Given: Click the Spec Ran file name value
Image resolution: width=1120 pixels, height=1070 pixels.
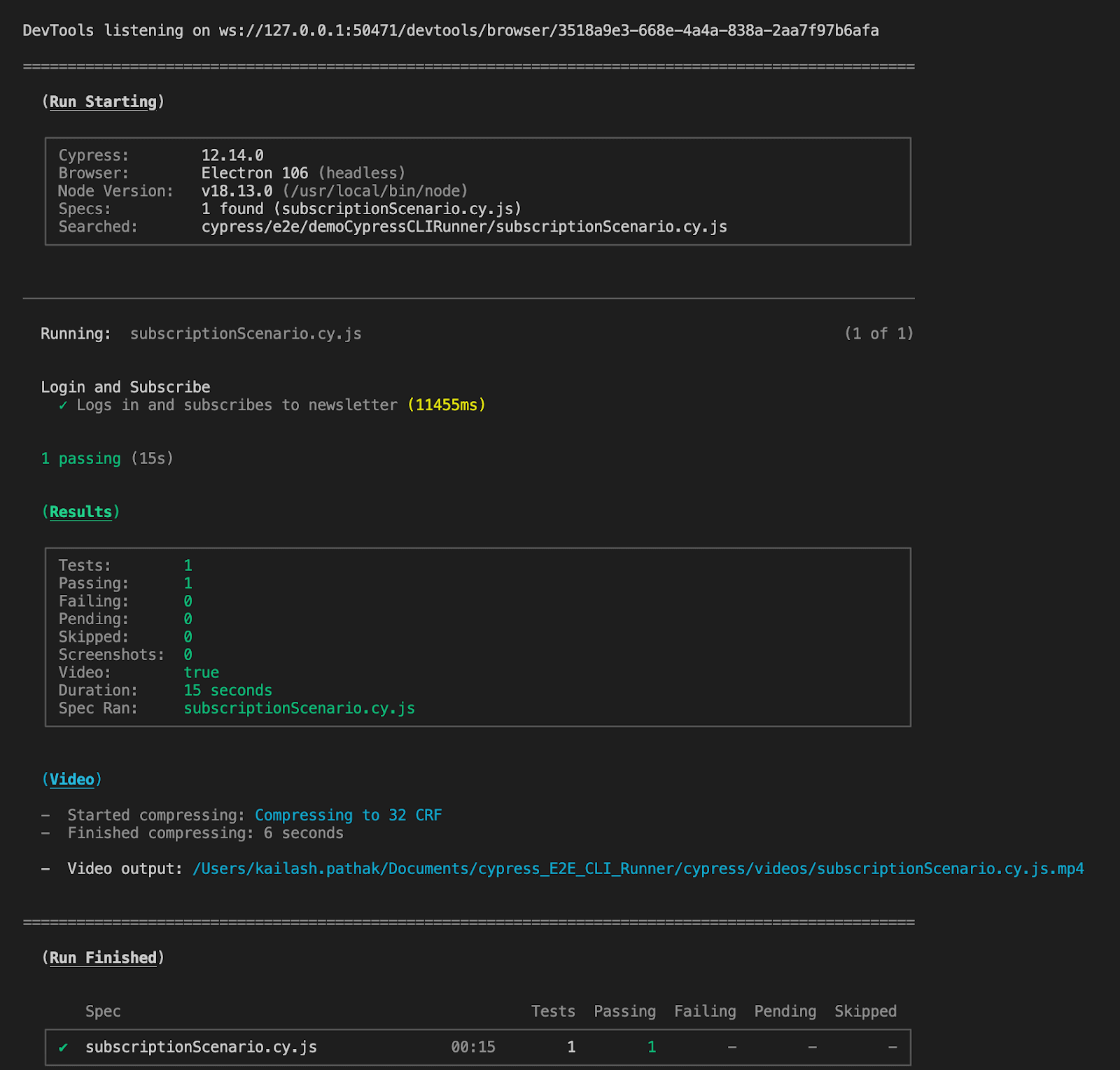Looking at the screenshot, I should pos(299,708).
